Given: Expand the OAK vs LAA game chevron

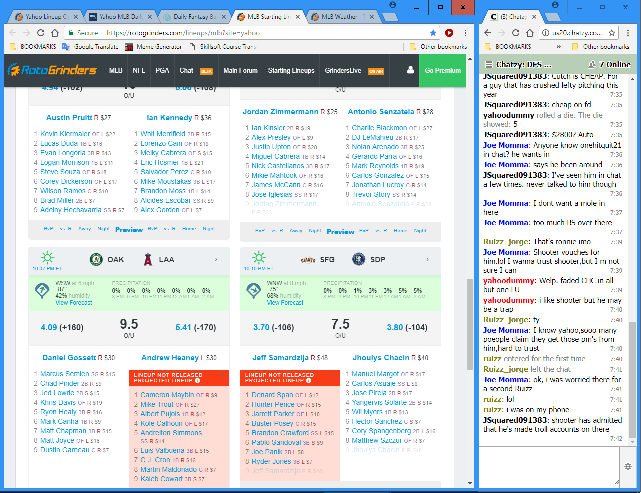Looking at the screenshot, I should click(216, 260).
